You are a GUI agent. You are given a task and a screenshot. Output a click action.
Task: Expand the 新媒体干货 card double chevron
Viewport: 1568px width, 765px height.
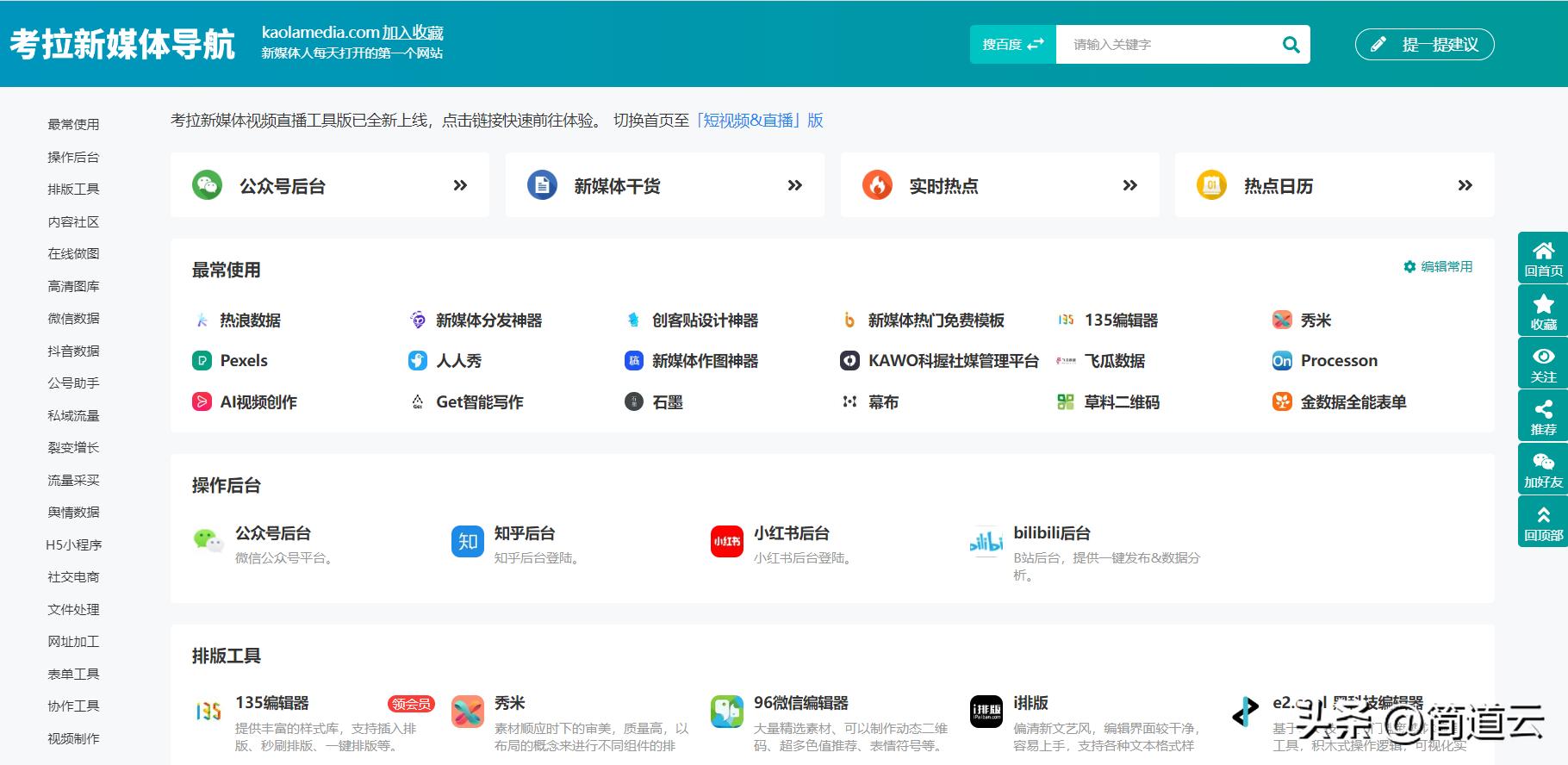click(x=795, y=185)
